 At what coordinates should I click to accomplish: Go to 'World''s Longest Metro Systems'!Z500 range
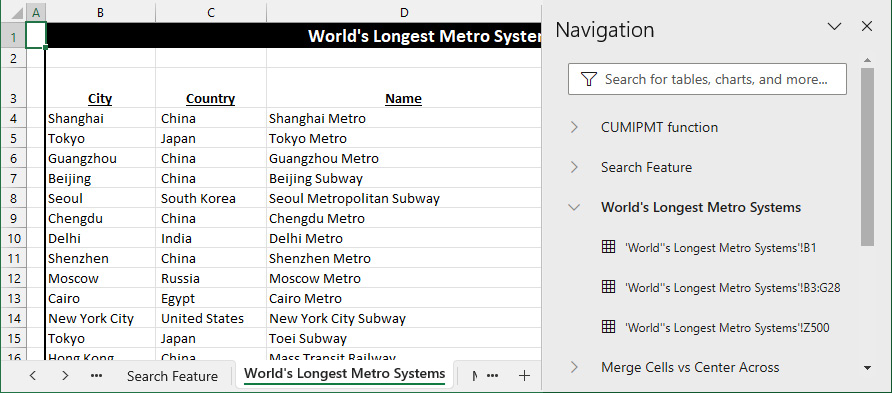pos(727,328)
